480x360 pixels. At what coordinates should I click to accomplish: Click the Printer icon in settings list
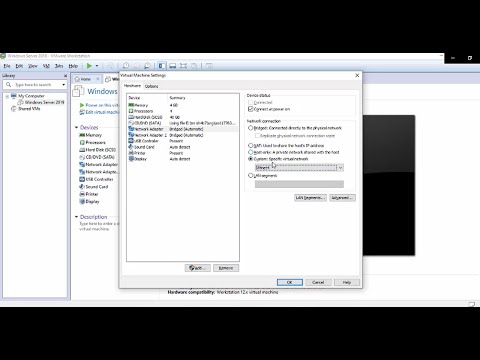[x=131, y=153]
